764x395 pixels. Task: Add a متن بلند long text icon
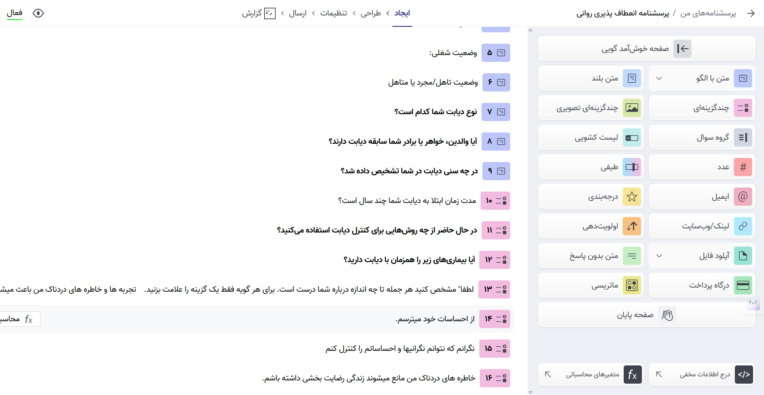(x=632, y=78)
